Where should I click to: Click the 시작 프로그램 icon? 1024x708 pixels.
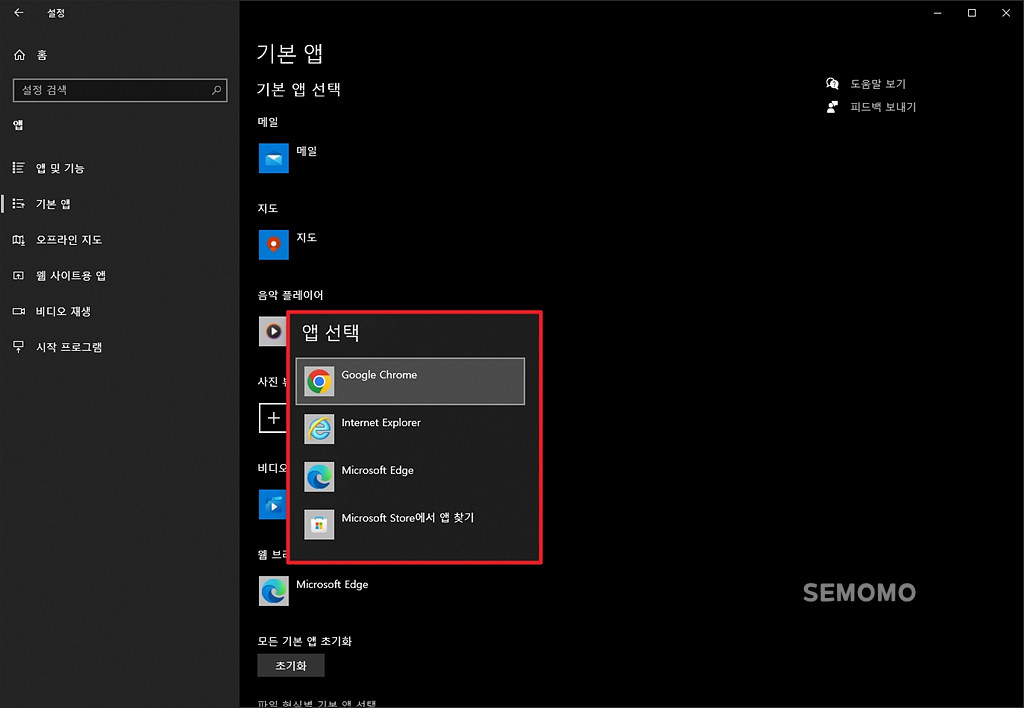pos(19,347)
